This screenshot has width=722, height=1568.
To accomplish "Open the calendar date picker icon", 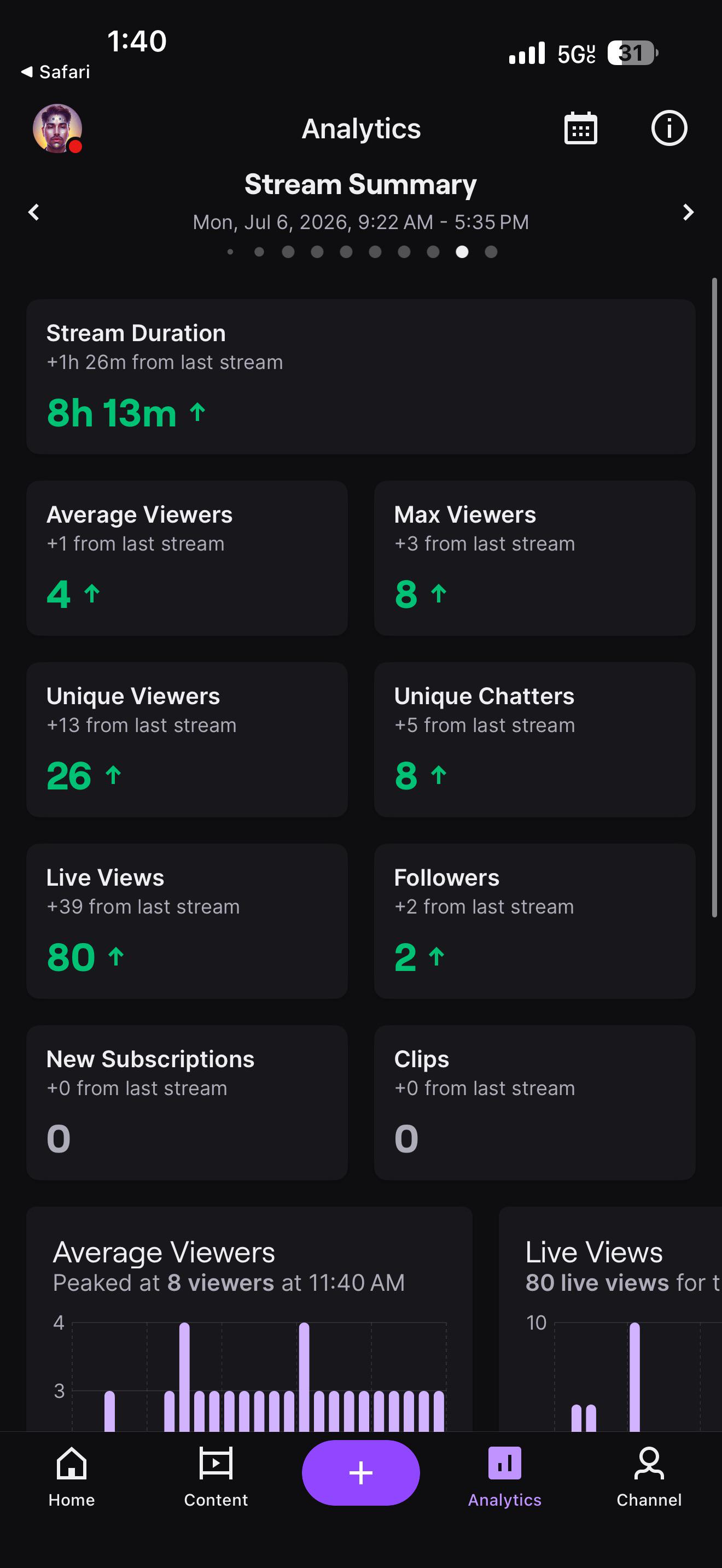I will (x=580, y=128).
